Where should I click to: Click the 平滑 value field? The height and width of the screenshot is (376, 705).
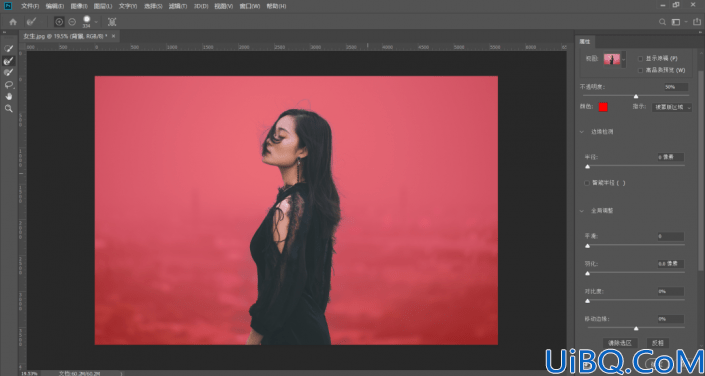670,237
